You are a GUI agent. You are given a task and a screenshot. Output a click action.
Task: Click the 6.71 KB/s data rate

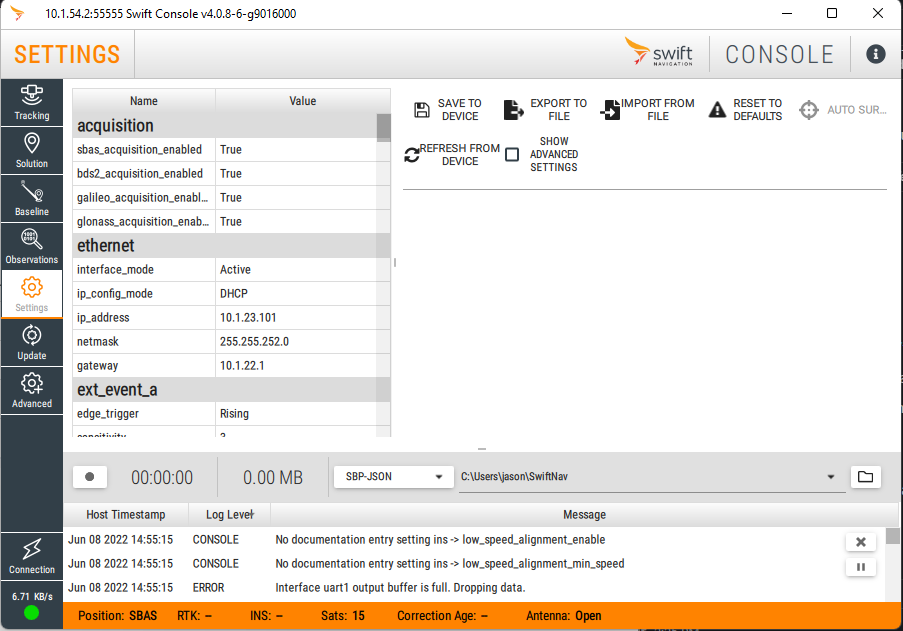coord(32,596)
